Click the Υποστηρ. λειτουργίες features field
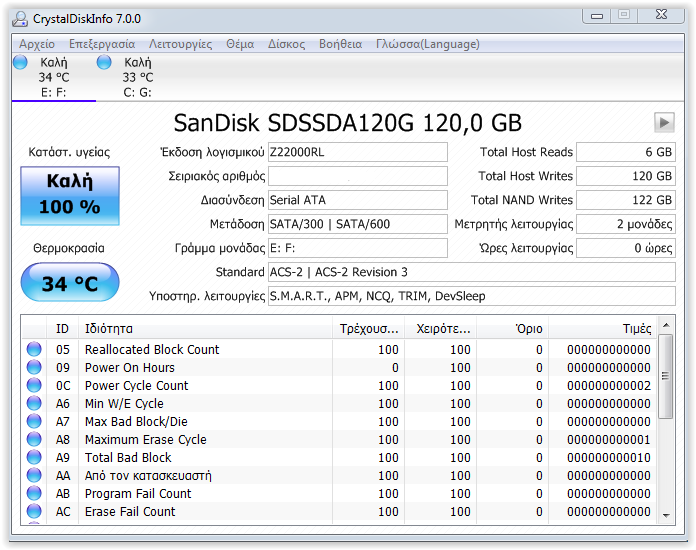 point(471,296)
